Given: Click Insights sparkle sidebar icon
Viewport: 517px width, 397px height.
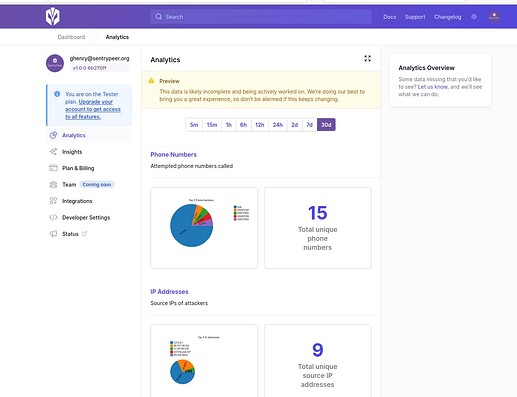Looking at the screenshot, I should pos(53,152).
